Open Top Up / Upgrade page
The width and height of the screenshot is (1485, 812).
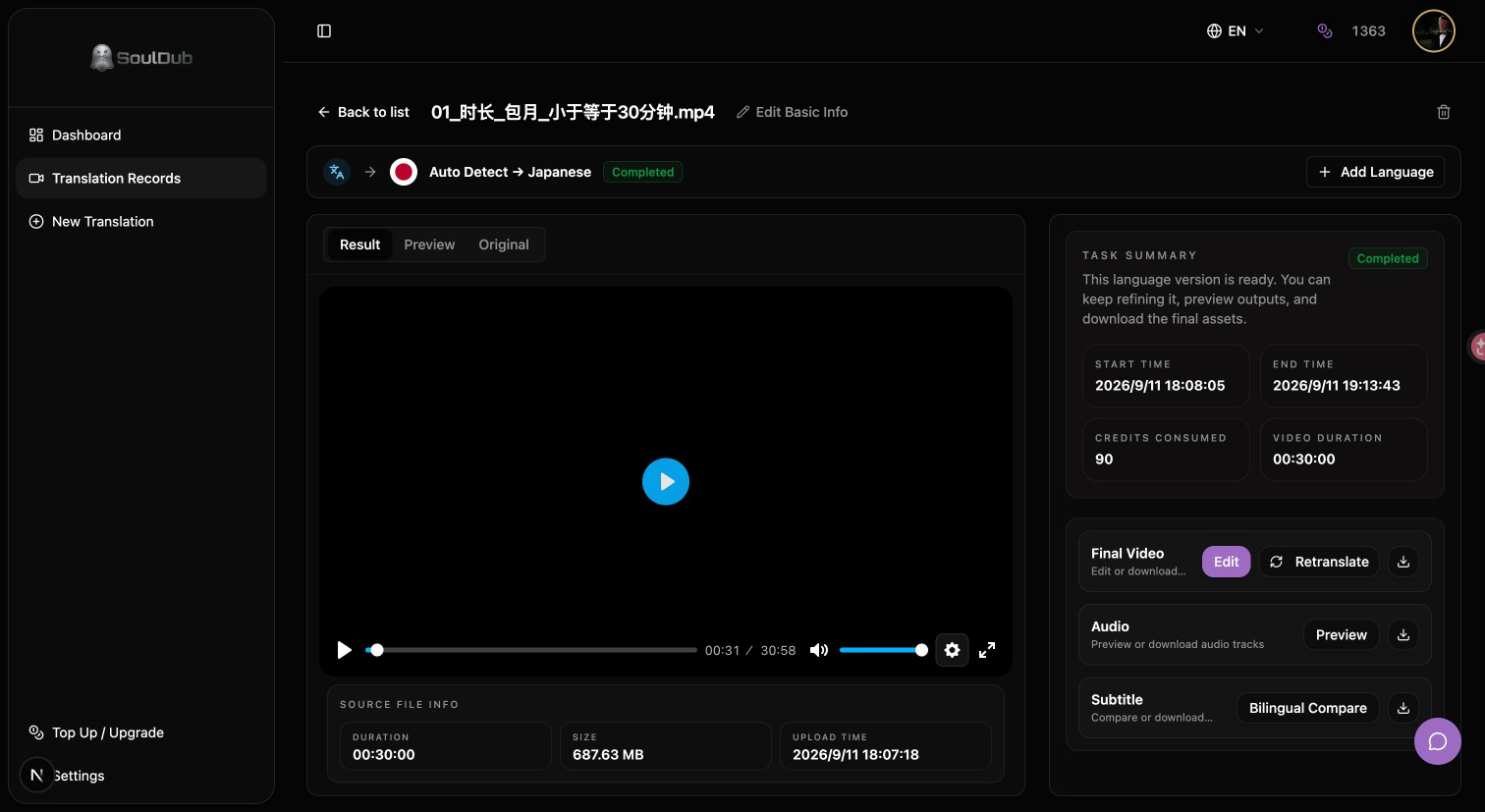point(141,732)
